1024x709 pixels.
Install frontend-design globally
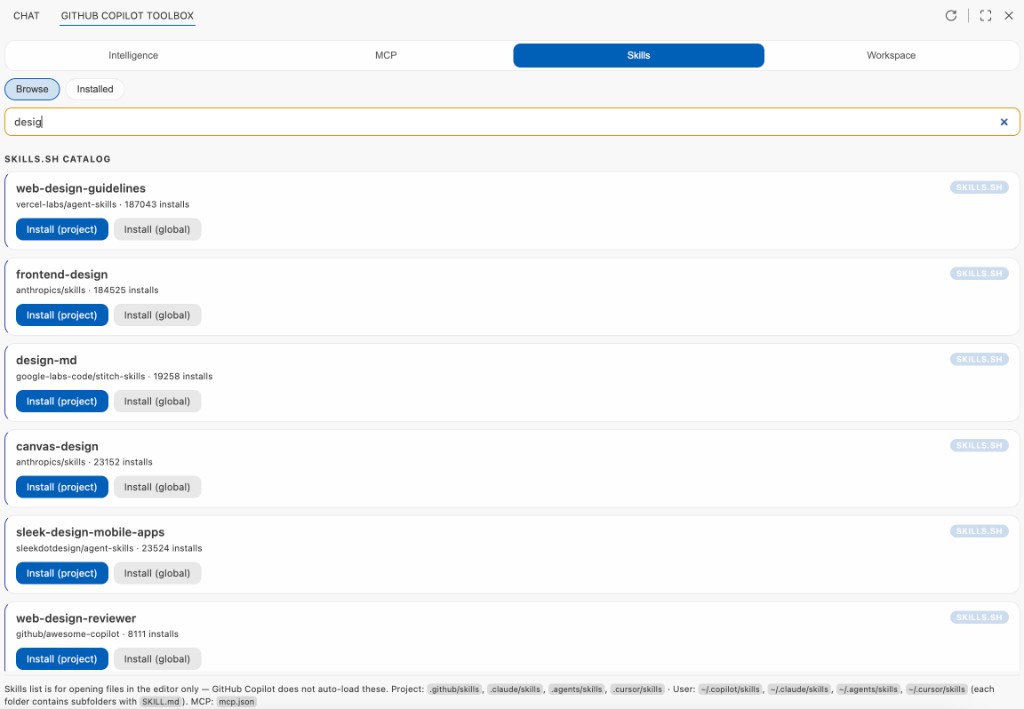(x=157, y=315)
